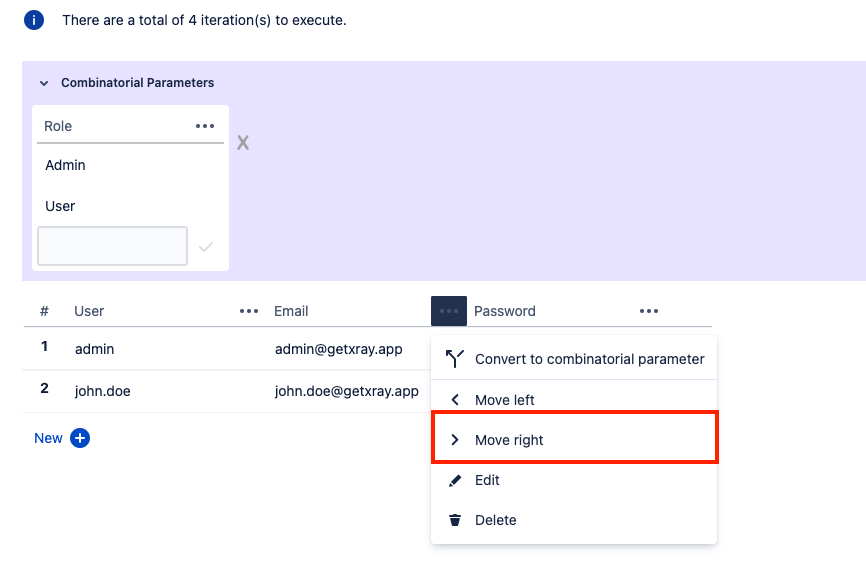This screenshot has width=866, height=564.
Task: Select Edit from the column menu
Action: pyautogui.click(x=574, y=480)
